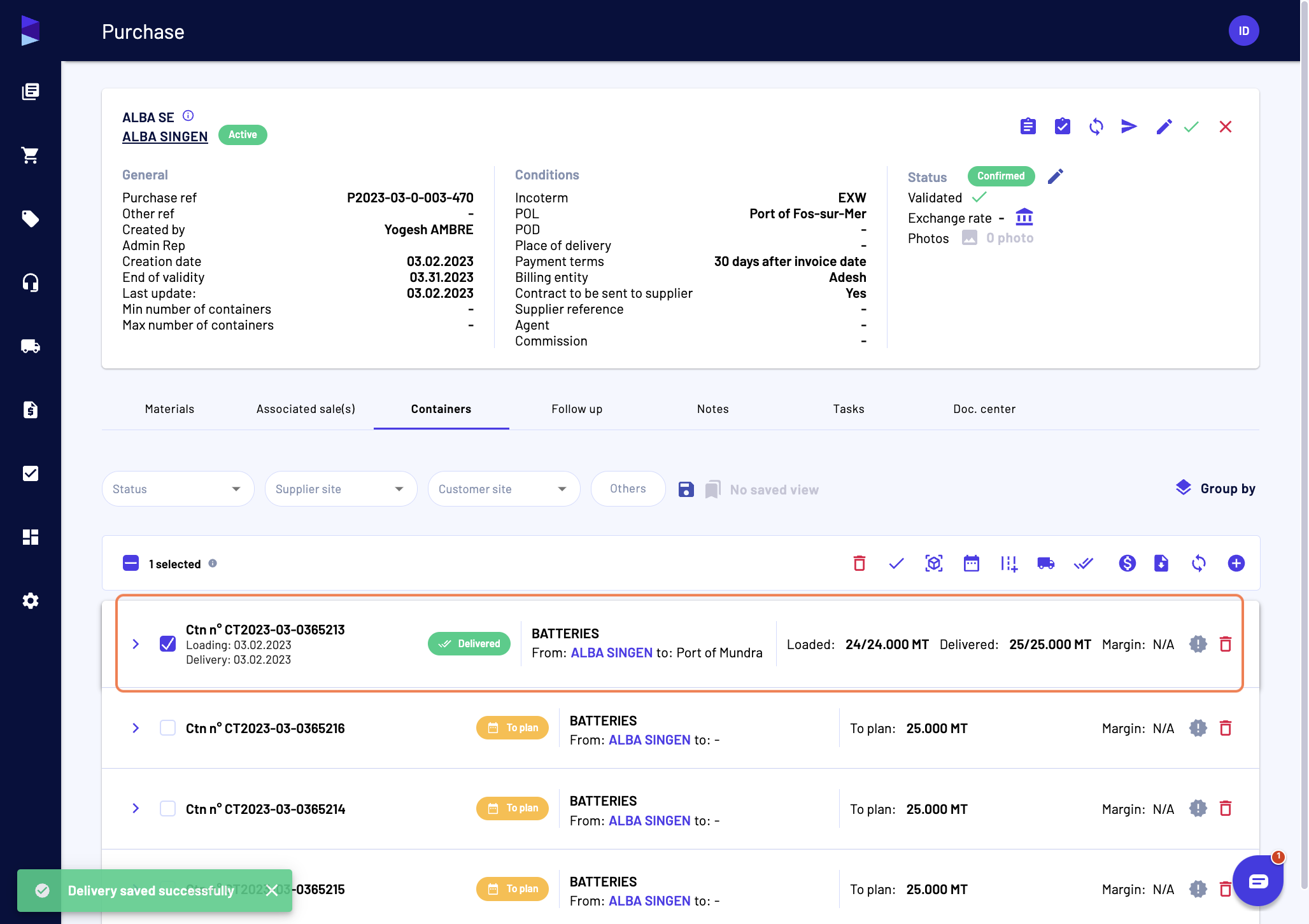1309x924 pixels.
Task: Open the Customer site dropdown
Action: [x=504, y=489]
